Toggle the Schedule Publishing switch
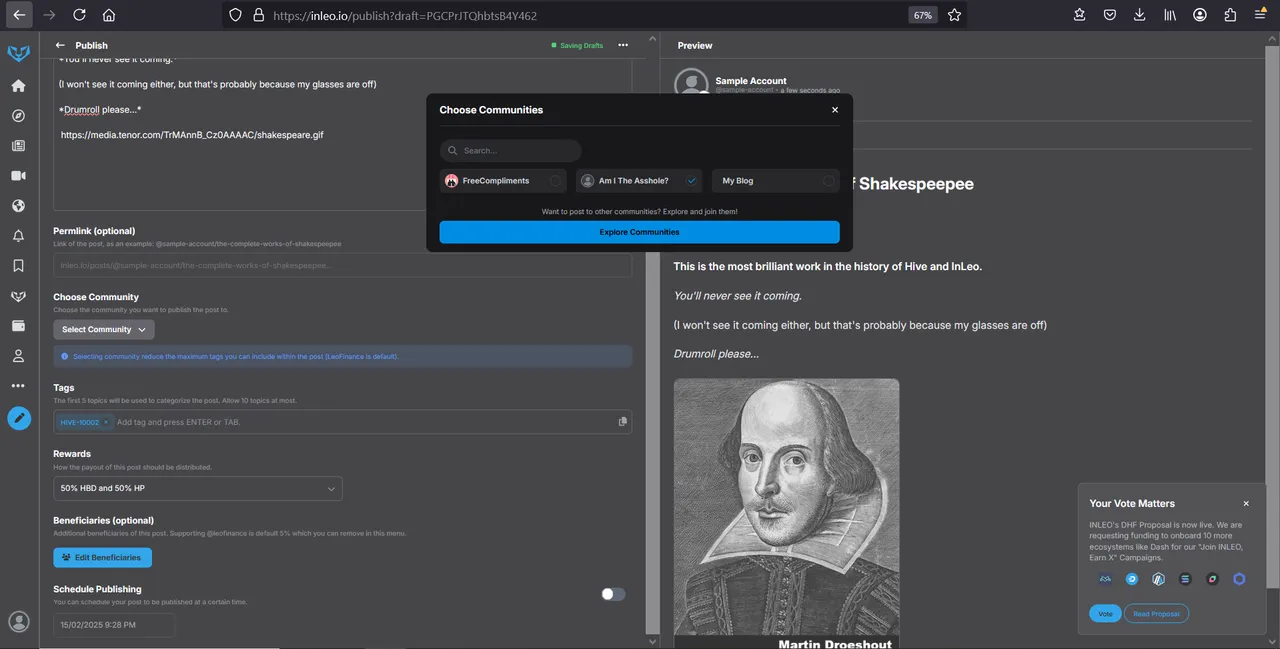Image resolution: width=1280 pixels, height=649 pixels. pyautogui.click(x=613, y=594)
